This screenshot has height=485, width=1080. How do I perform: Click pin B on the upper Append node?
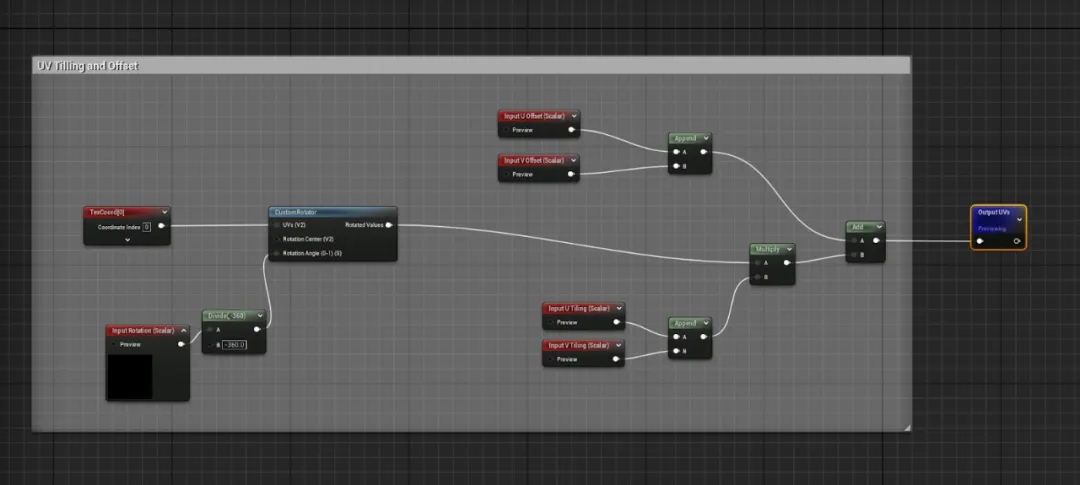pos(676,166)
